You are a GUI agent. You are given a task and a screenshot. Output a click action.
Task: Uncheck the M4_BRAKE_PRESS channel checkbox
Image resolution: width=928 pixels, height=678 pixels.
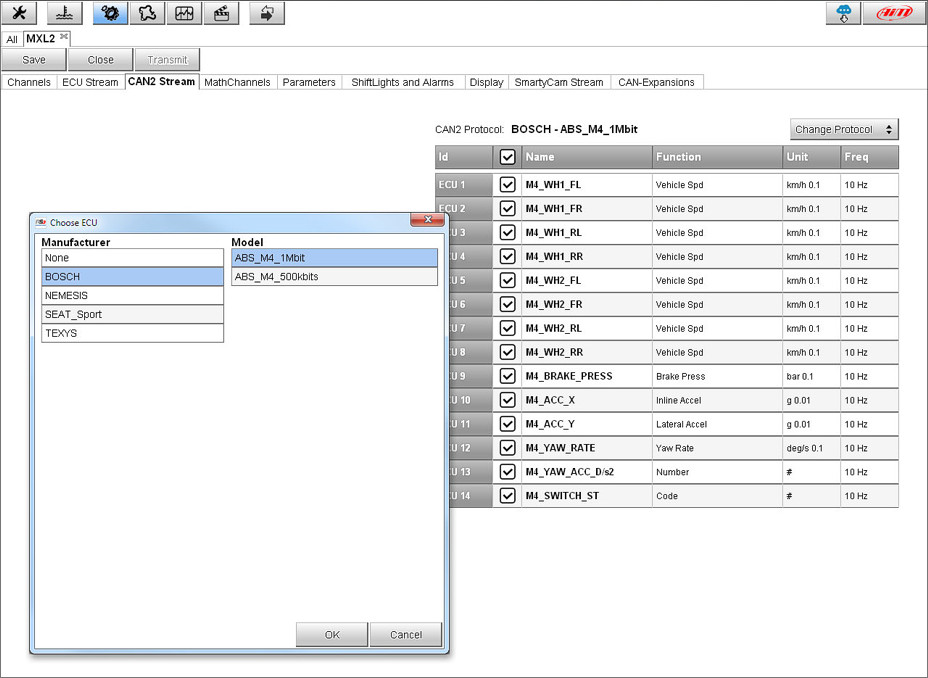tap(507, 376)
